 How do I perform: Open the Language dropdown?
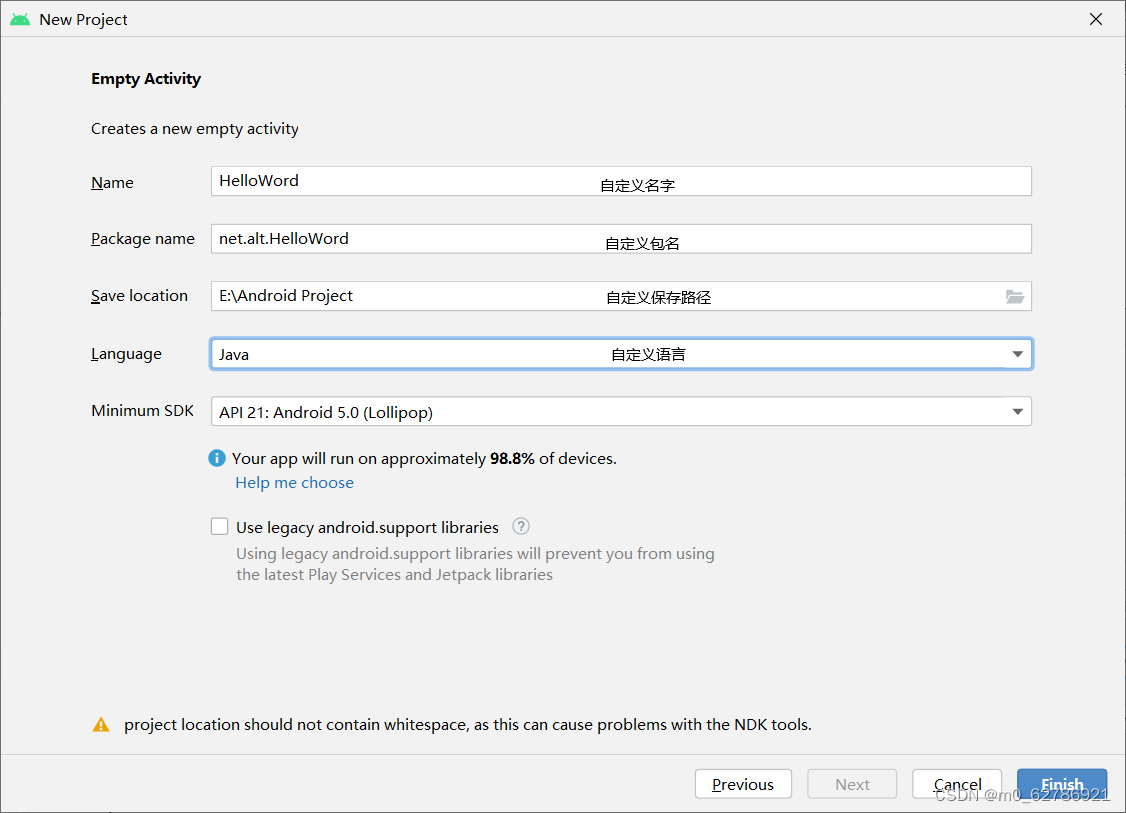[1017, 353]
